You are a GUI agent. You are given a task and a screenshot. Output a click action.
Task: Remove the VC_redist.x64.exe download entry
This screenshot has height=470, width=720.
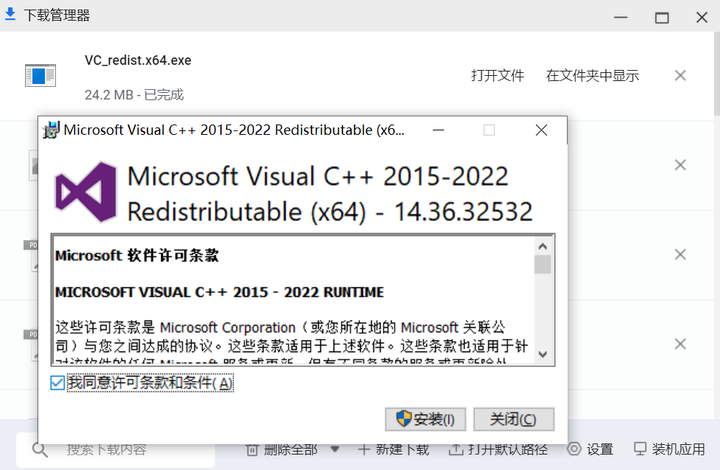click(680, 75)
